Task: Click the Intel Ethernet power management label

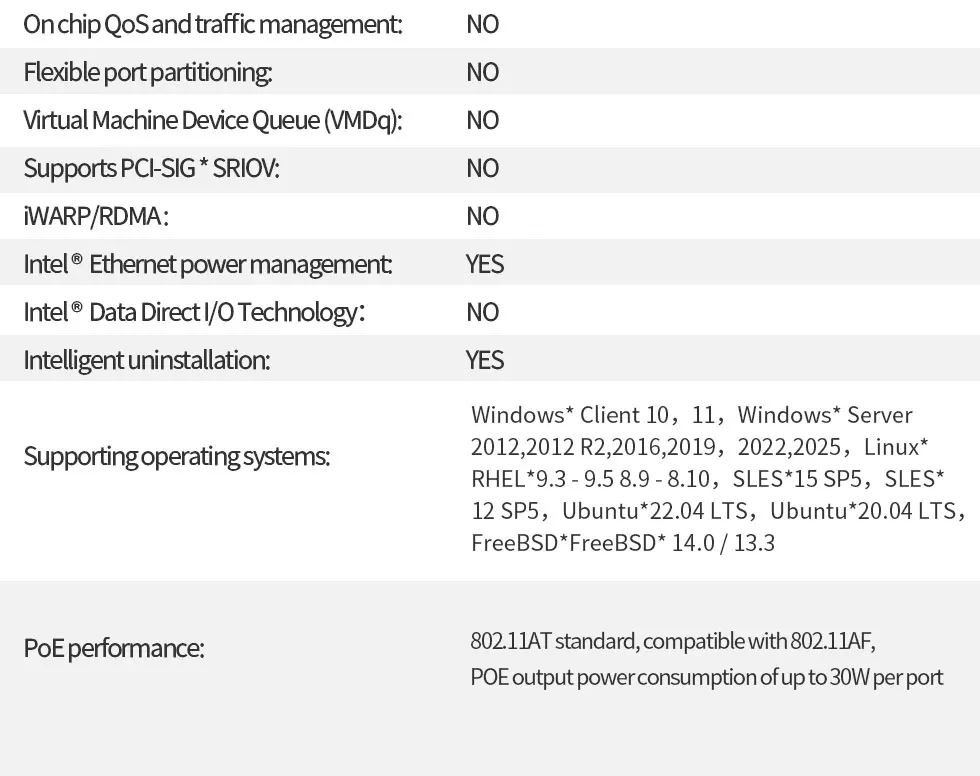Action: (208, 264)
